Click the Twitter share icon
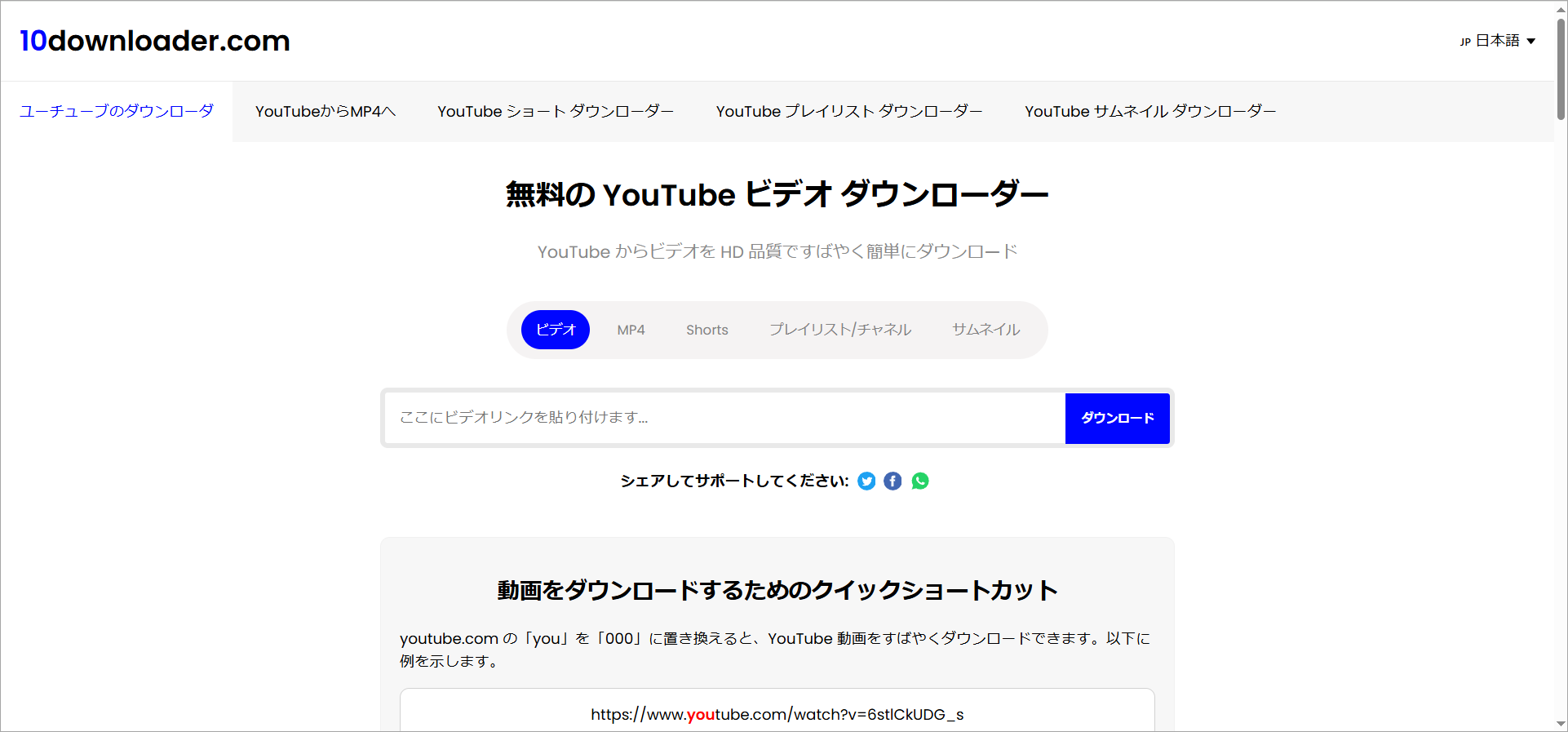Image resolution: width=1568 pixels, height=732 pixels. (866, 481)
